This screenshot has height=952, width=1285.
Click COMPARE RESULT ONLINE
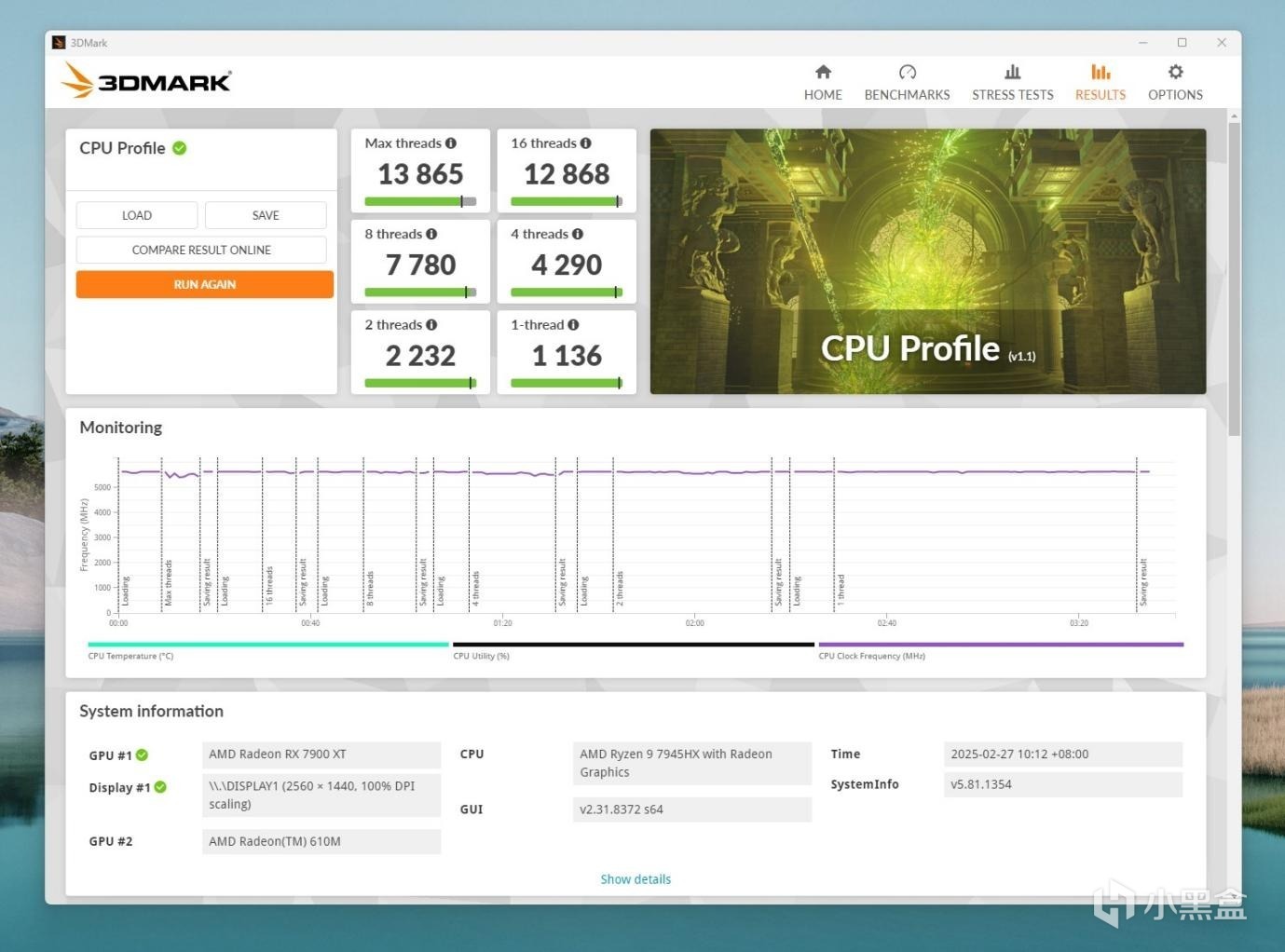pyautogui.click(x=201, y=250)
